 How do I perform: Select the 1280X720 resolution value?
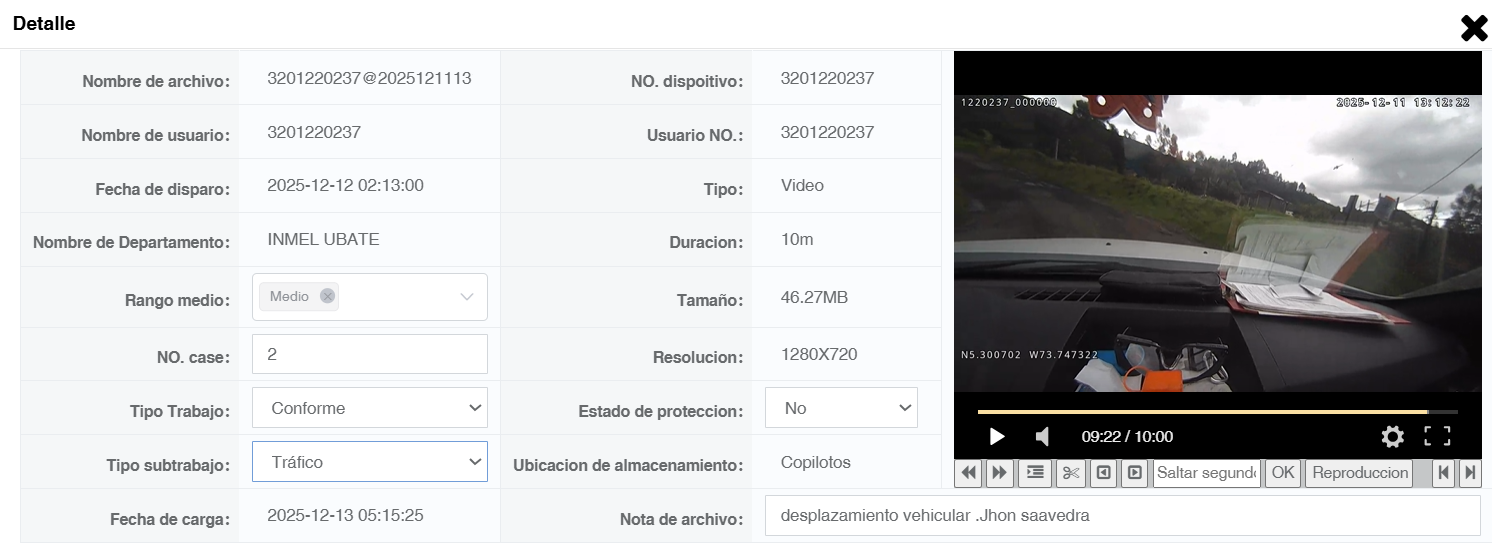pos(819,354)
